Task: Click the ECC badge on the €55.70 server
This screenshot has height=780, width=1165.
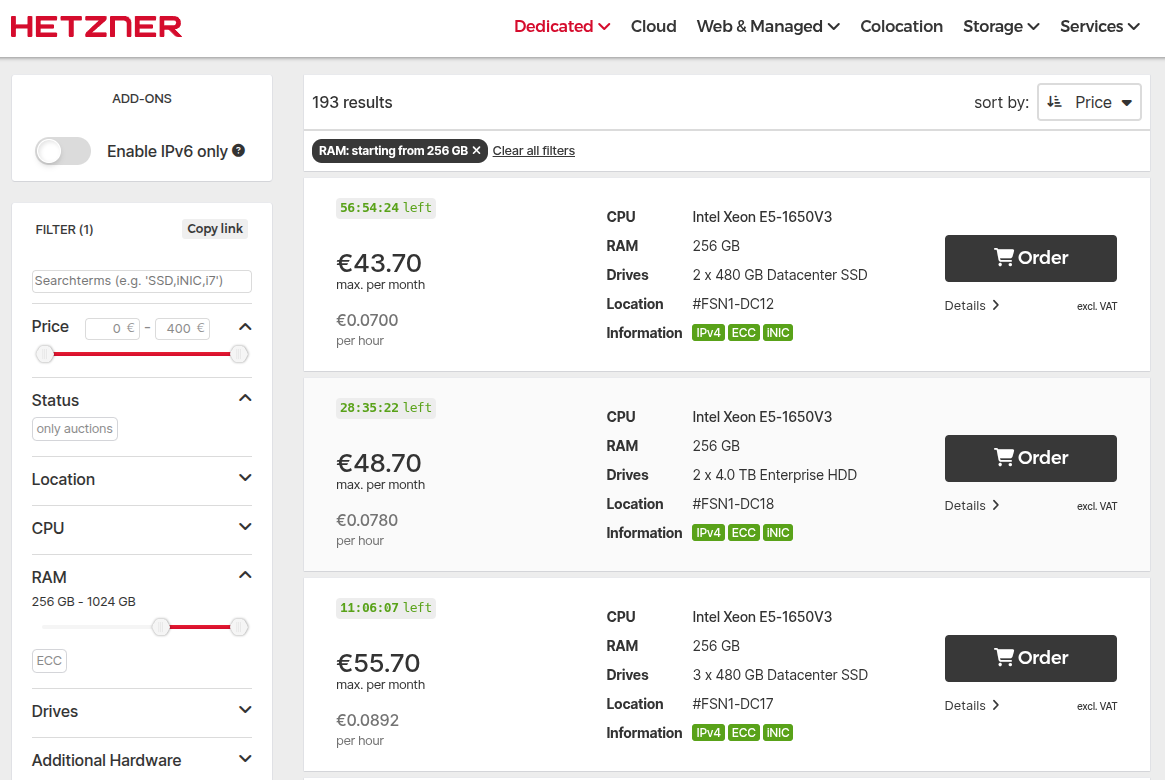Action: pyautogui.click(x=743, y=732)
